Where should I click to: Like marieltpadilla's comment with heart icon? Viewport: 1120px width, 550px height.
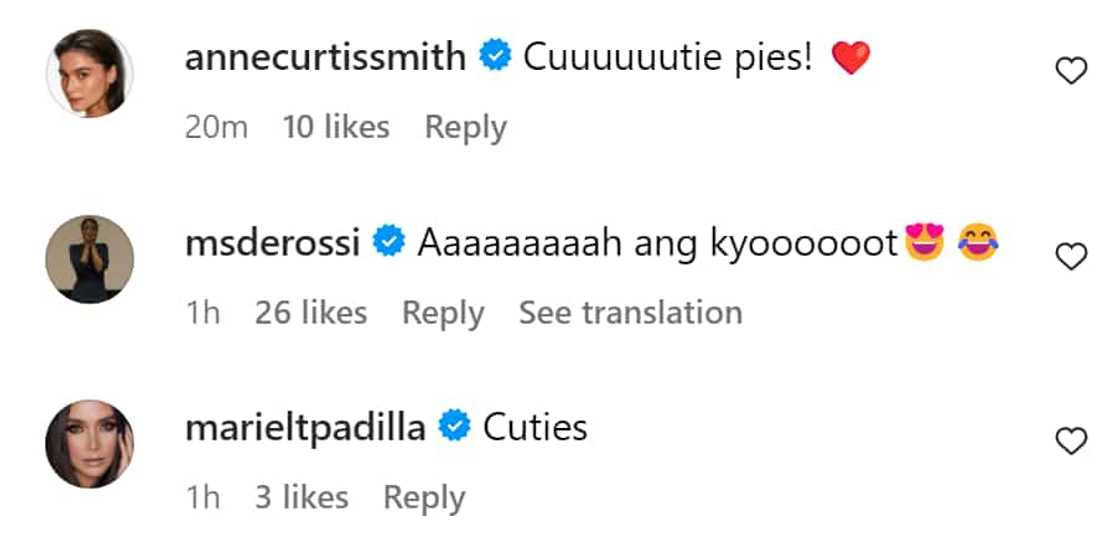tap(1071, 442)
